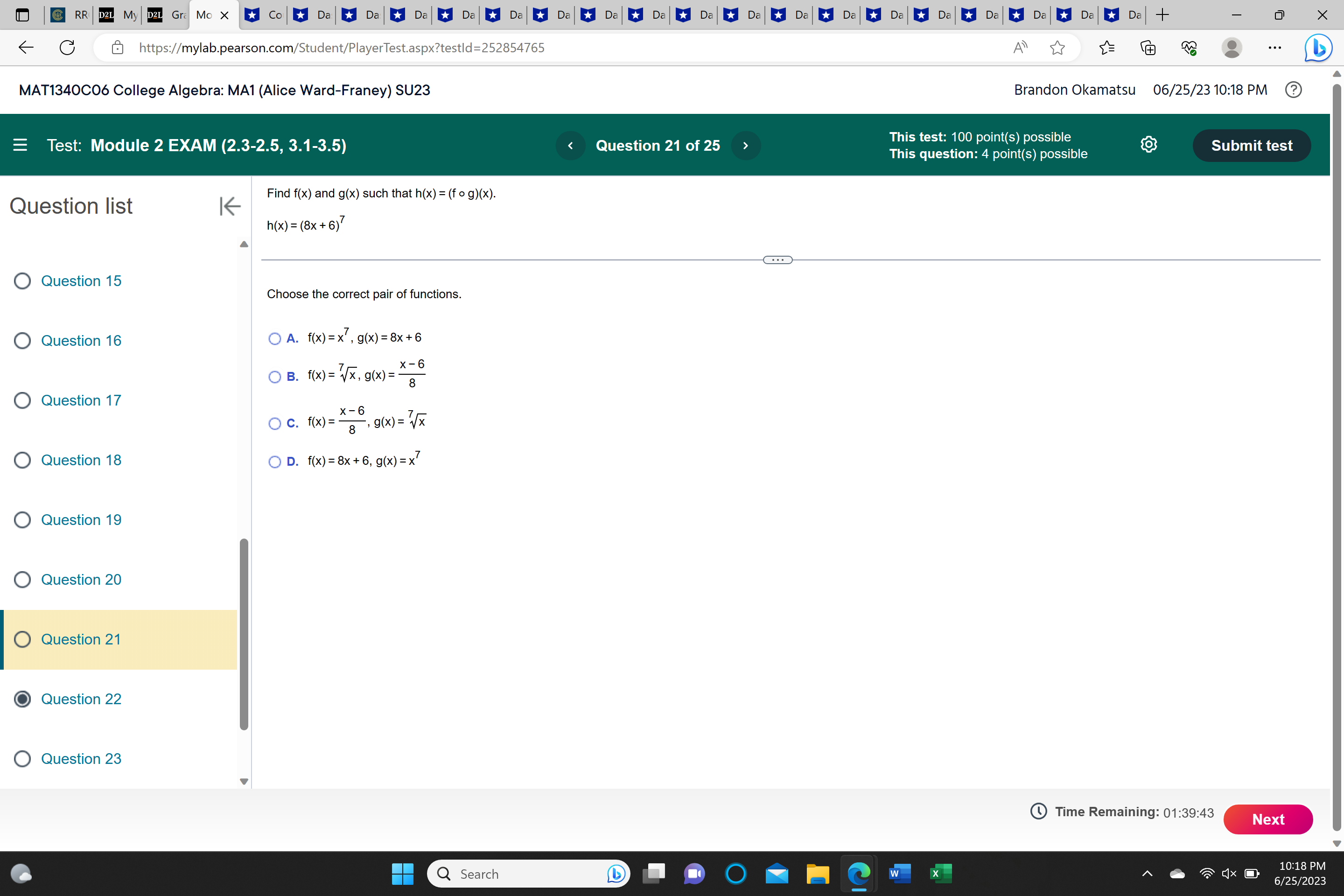Open the test settings gear icon
Image resolution: width=1344 pixels, height=896 pixels.
point(1149,145)
